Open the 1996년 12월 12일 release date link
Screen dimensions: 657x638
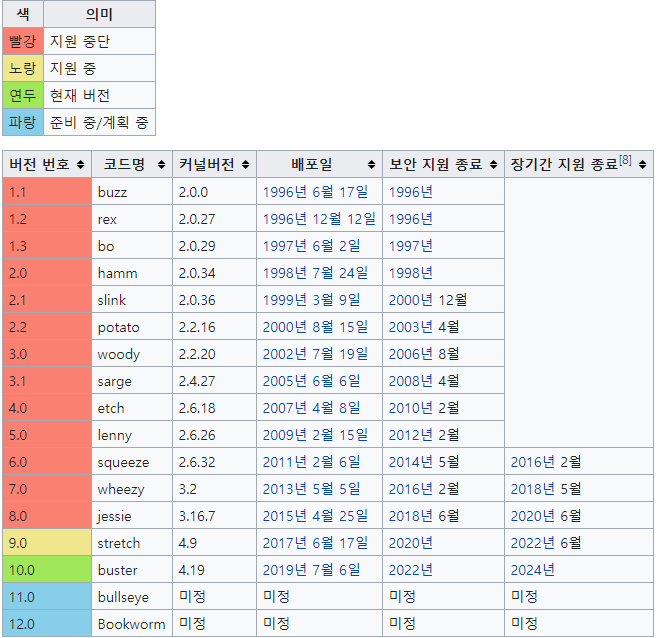(x=319, y=219)
